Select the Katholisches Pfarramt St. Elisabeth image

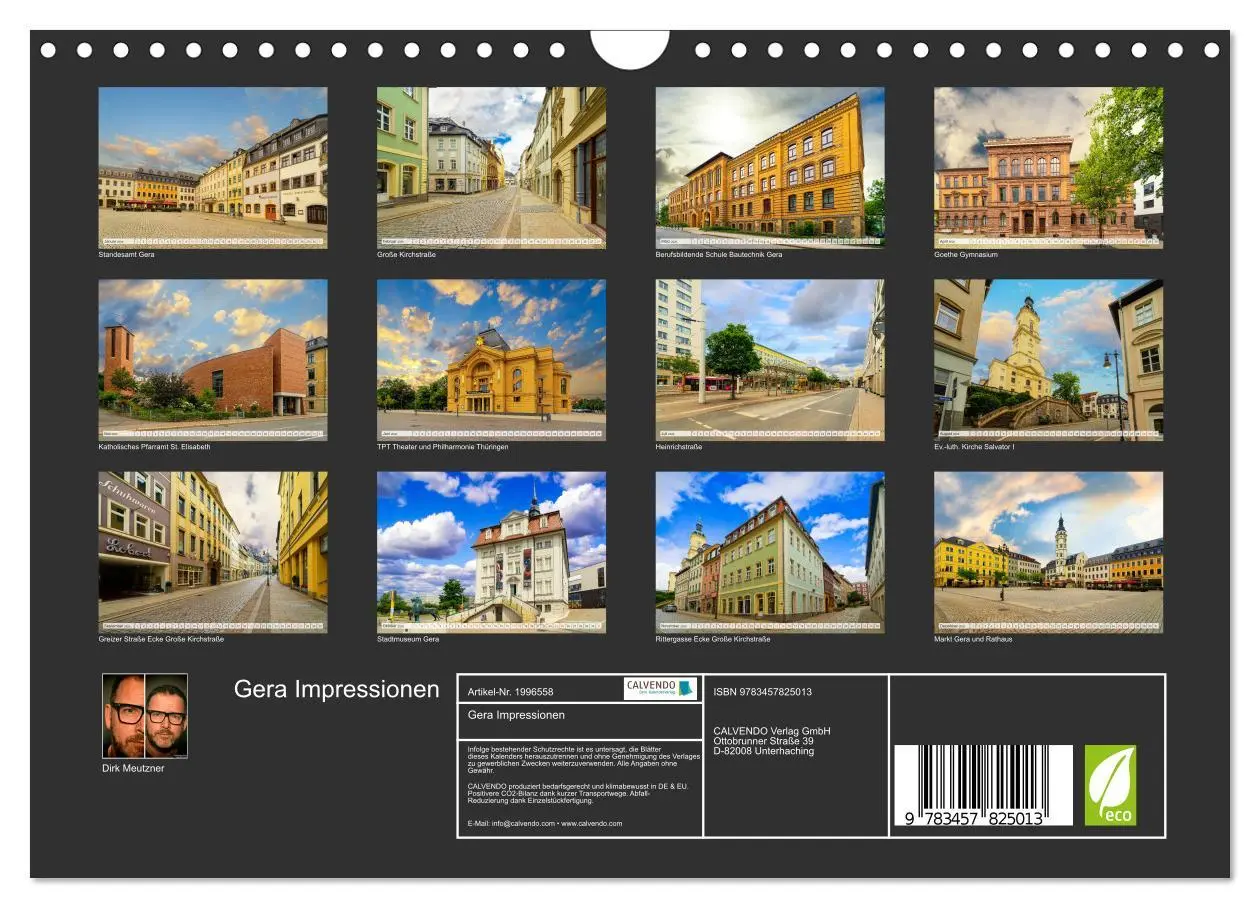coord(214,360)
